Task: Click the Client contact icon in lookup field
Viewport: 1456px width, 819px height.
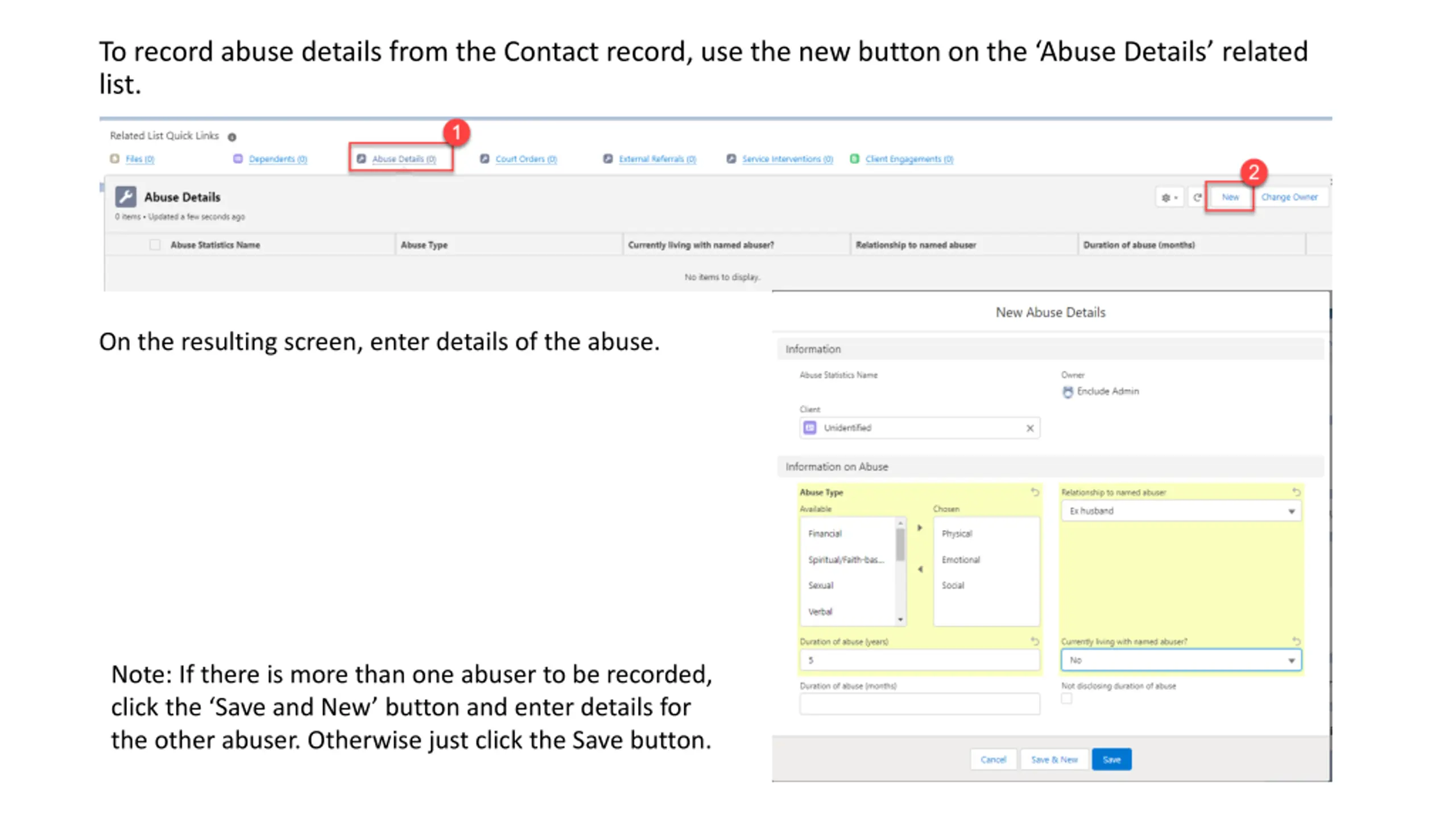Action: pos(810,428)
